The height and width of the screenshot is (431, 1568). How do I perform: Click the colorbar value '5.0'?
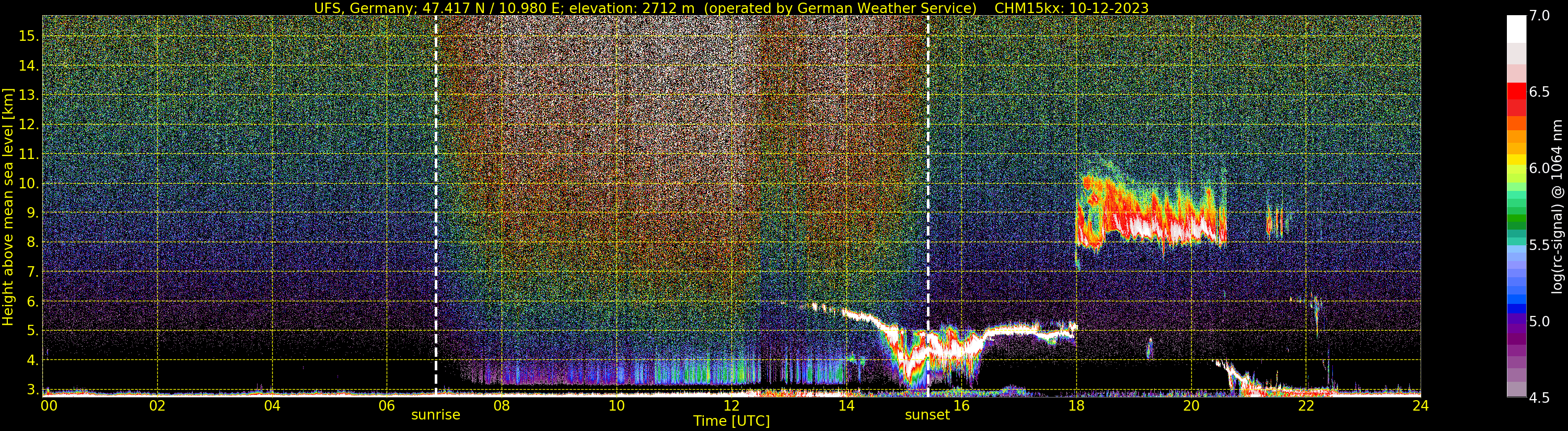(1539, 321)
